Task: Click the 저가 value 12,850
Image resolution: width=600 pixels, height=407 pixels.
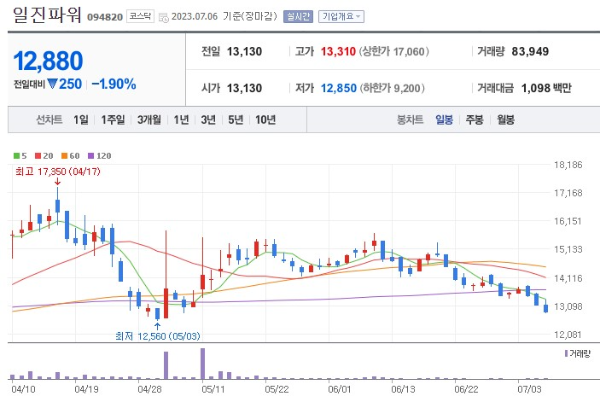Action: point(339,88)
